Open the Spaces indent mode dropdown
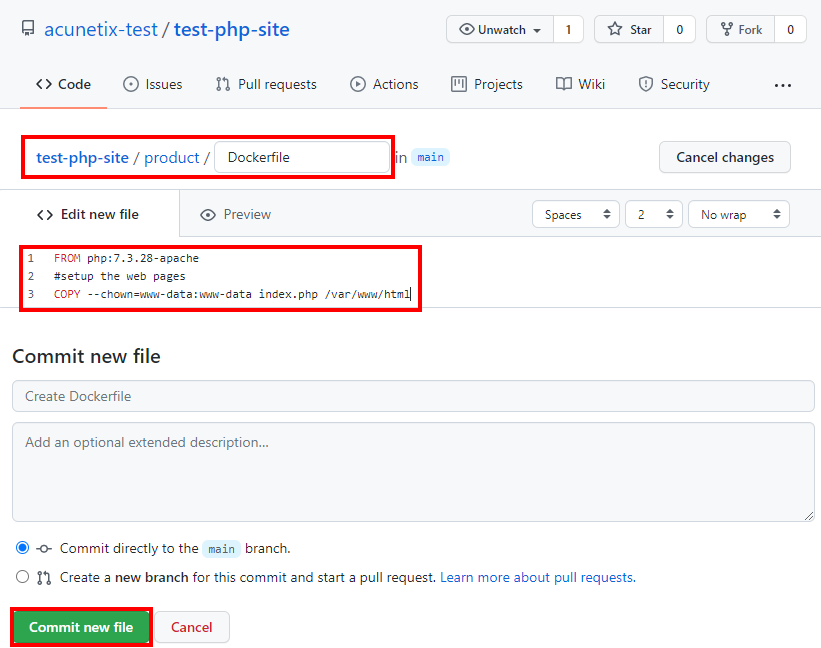 point(575,214)
